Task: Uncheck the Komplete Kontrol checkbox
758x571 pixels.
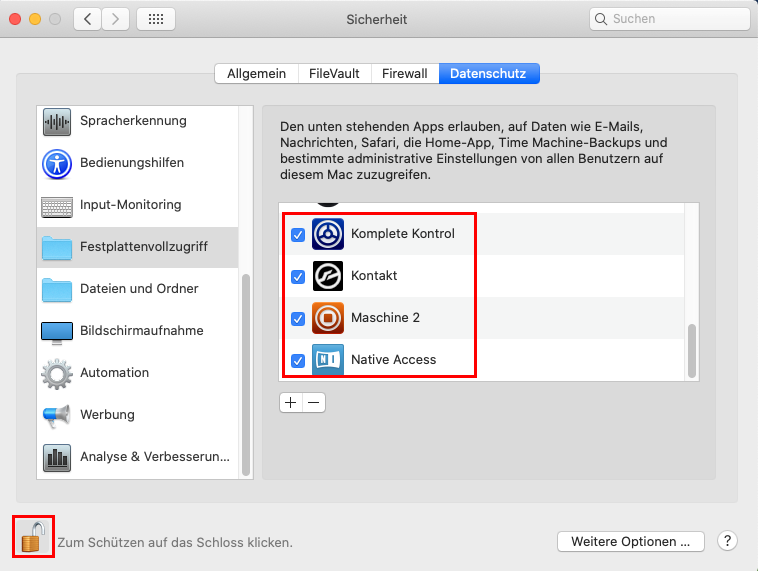Action: pyautogui.click(x=298, y=235)
